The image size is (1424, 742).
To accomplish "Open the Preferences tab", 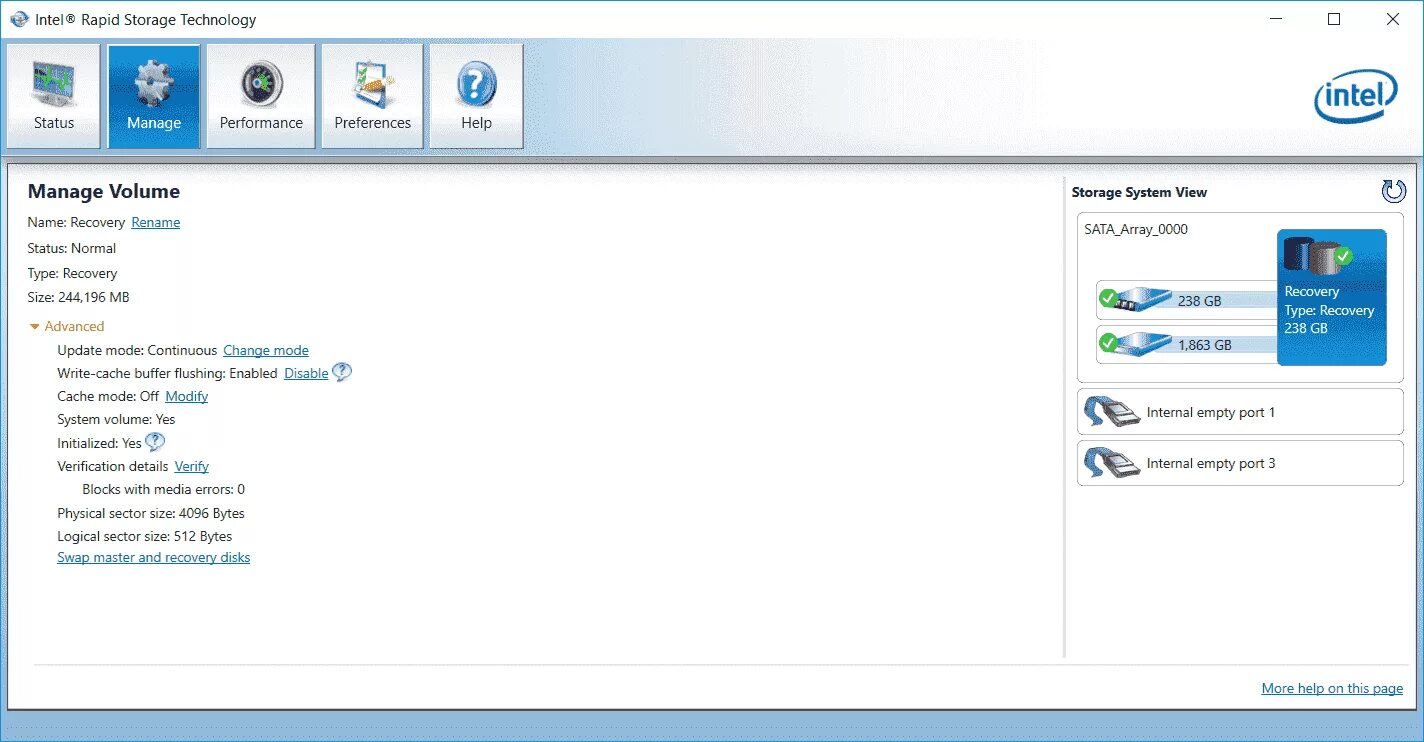I will point(372,96).
